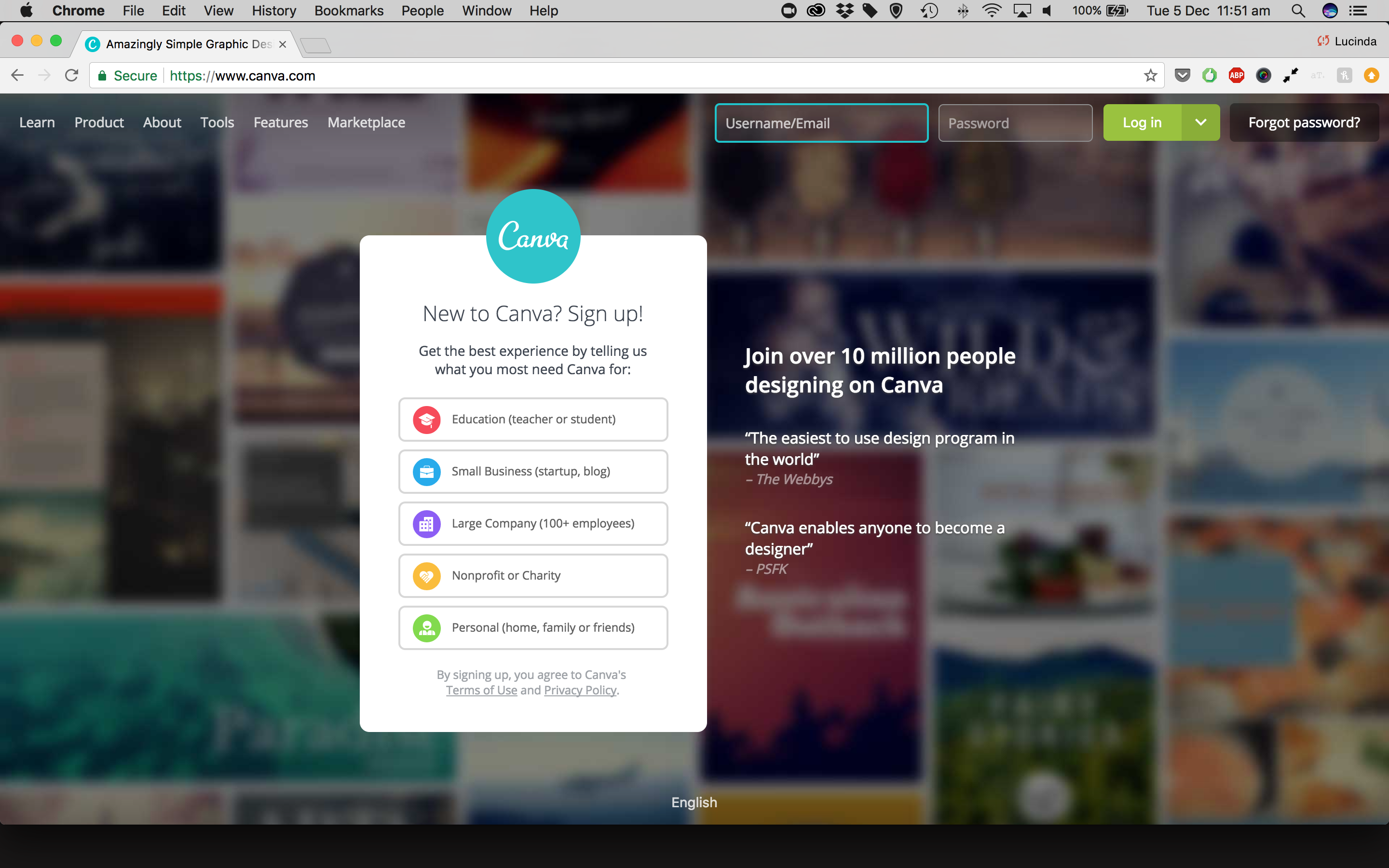The height and width of the screenshot is (868, 1389).
Task: Click the Large Company building icon
Action: pyautogui.click(x=426, y=524)
